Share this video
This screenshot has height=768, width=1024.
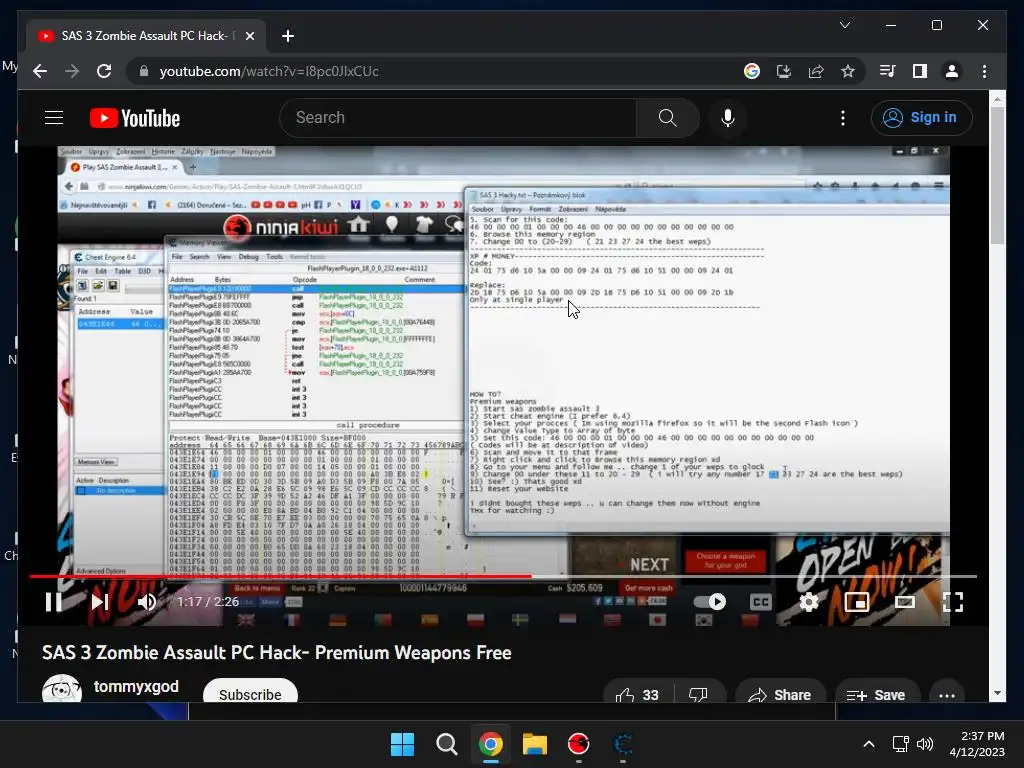[x=780, y=695]
